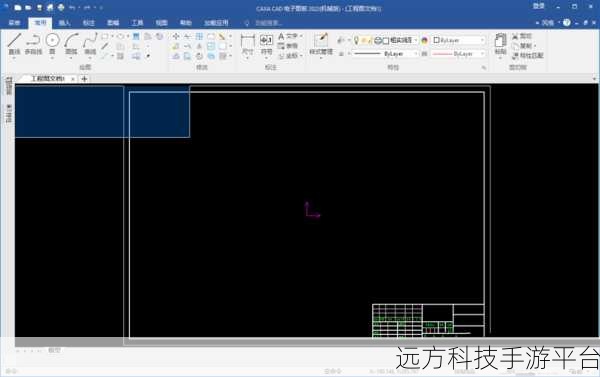
Task: Expand the Symbol (符号) dropdown arrow
Action: click(266, 58)
